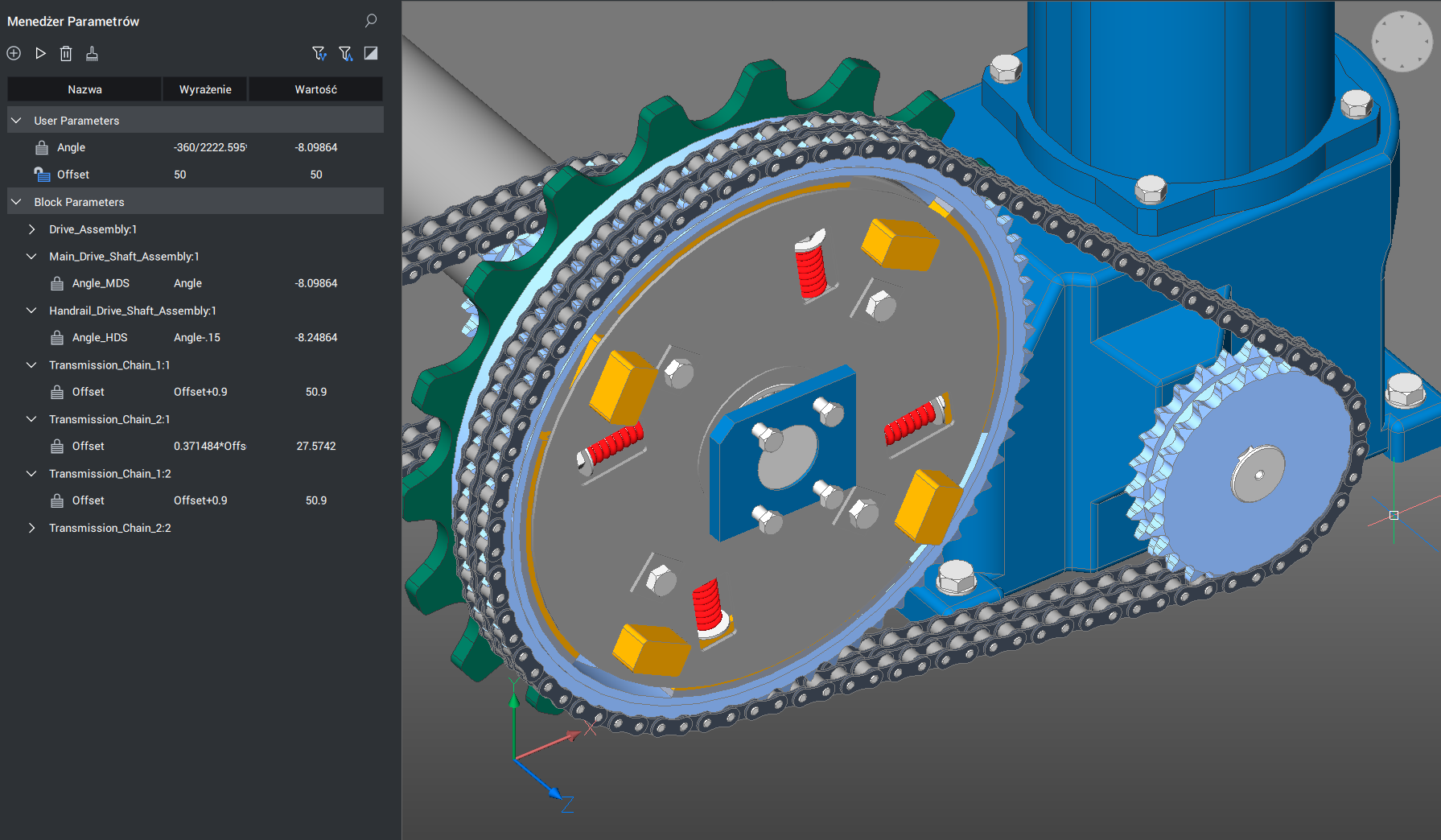Expand the Drive_Assembly:1 tree node
This screenshot has height=840, width=1441.
pos(31,229)
